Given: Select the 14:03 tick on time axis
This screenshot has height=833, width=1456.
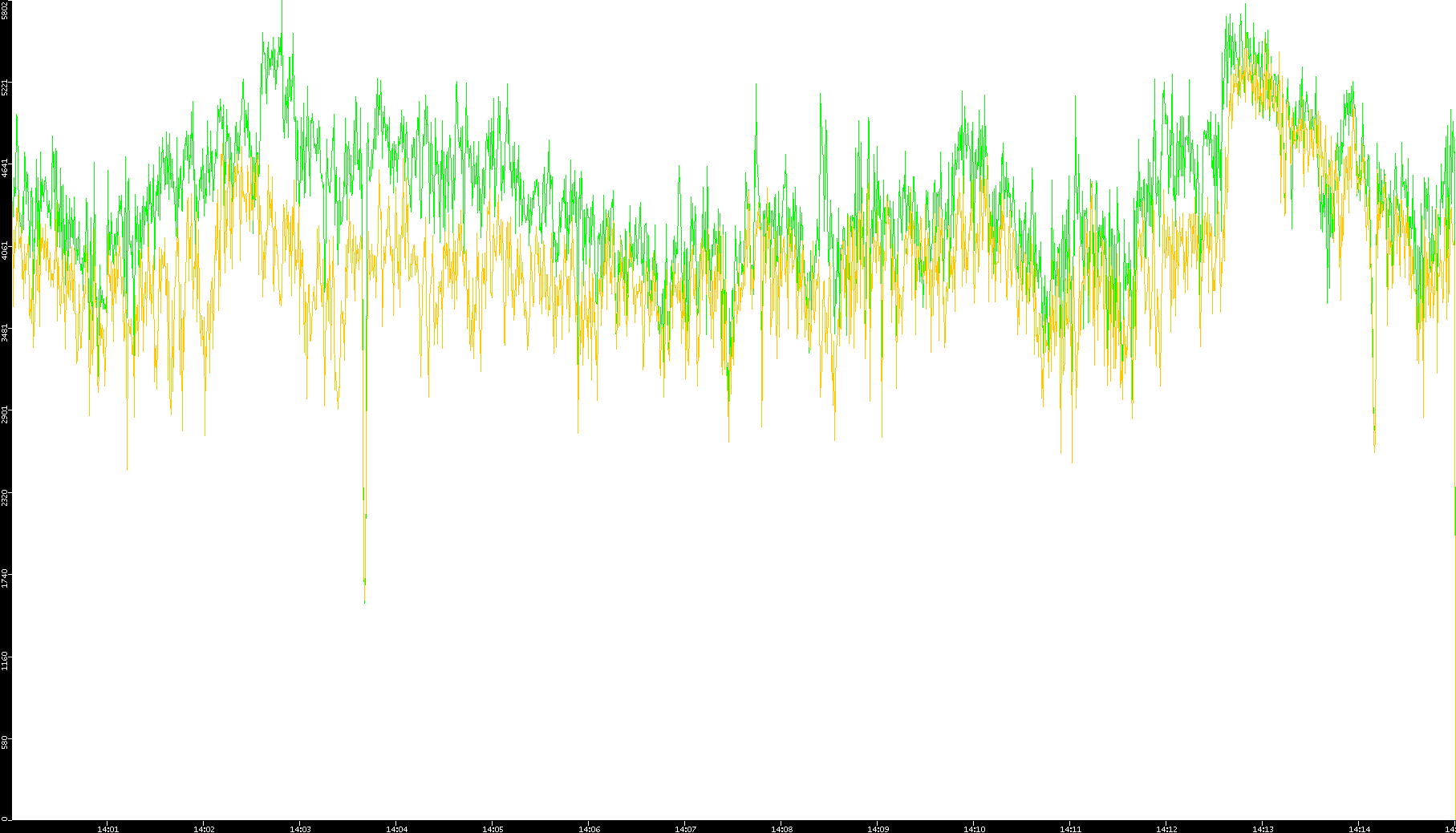Looking at the screenshot, I should point(300,828).
